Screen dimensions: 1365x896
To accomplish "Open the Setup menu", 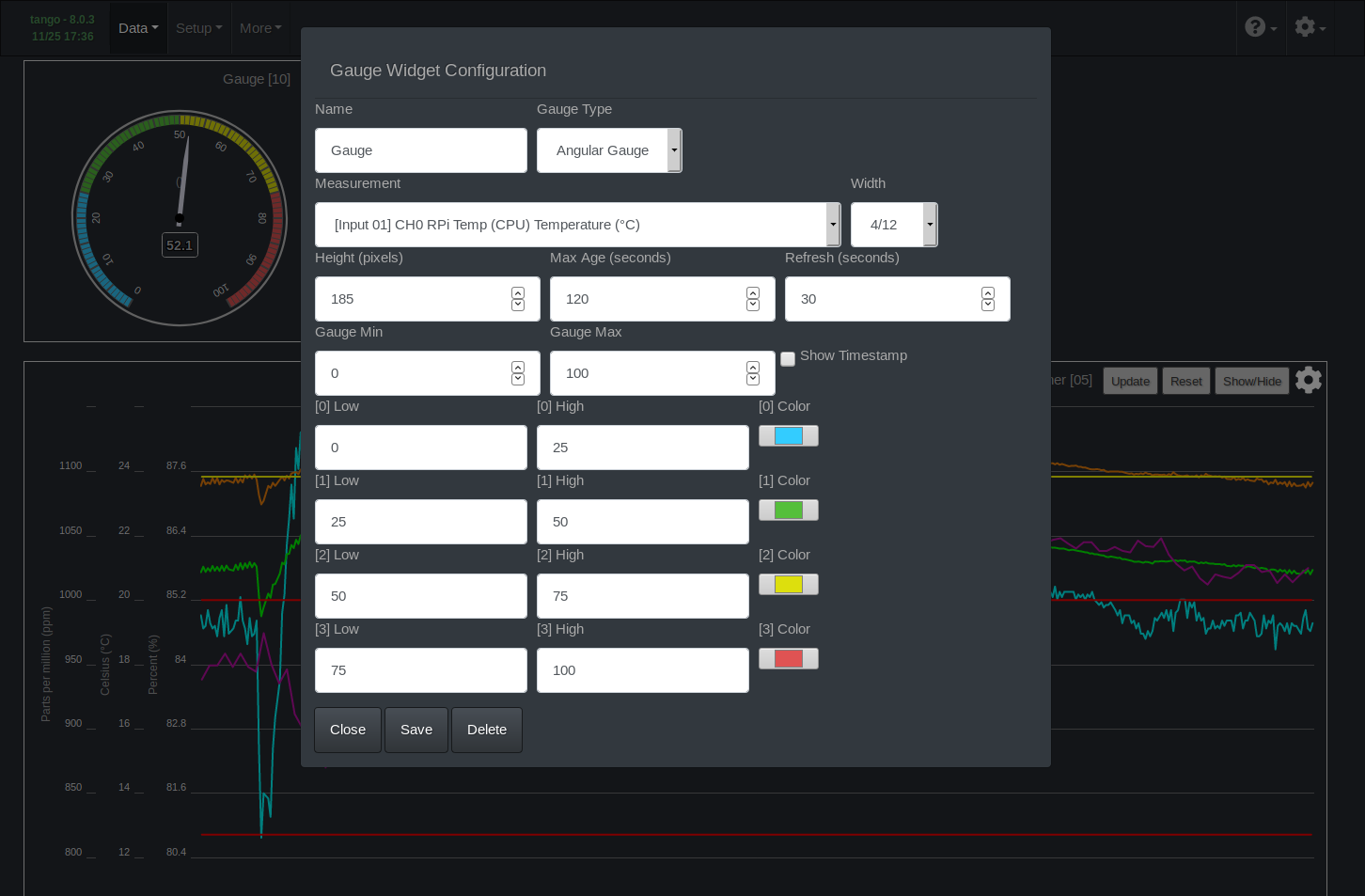I will tap(198, 27).
